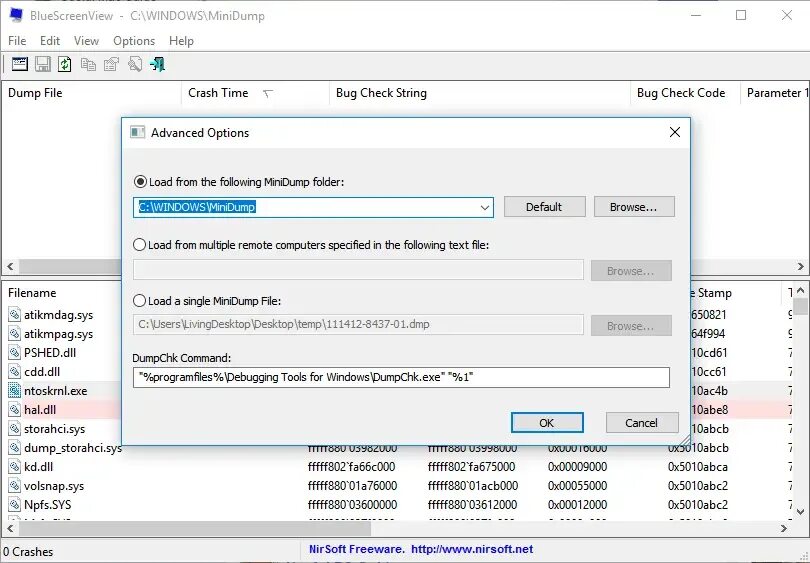Click the file icon beside ntoskrnl.exe
Image resolution: width=810 pixels, height=563 pixels.
point(14,390)
